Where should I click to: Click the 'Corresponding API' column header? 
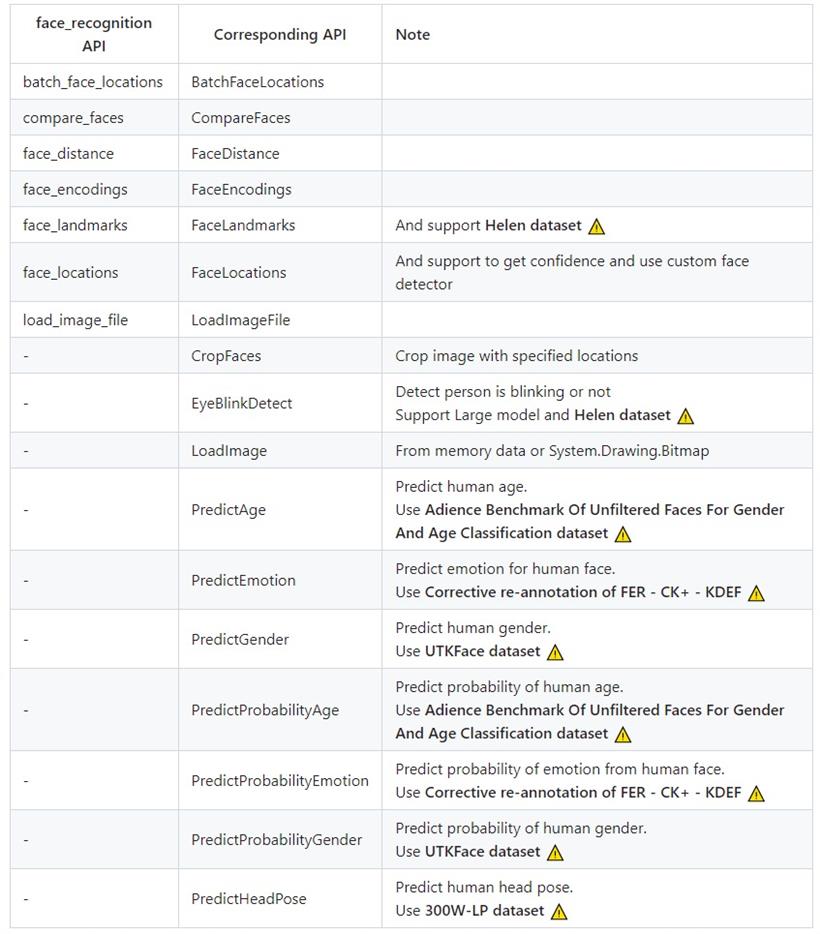(280, 35)
